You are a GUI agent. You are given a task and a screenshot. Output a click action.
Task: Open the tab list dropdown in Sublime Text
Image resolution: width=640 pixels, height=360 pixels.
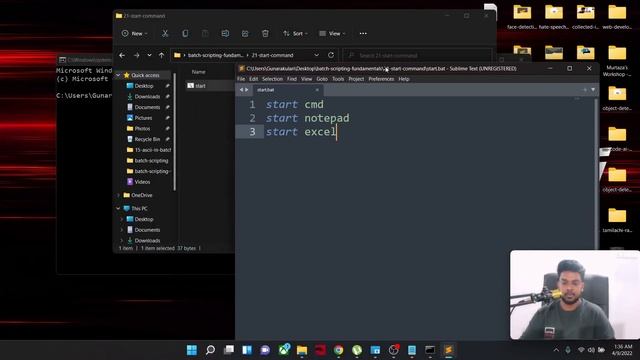(593, 90)
